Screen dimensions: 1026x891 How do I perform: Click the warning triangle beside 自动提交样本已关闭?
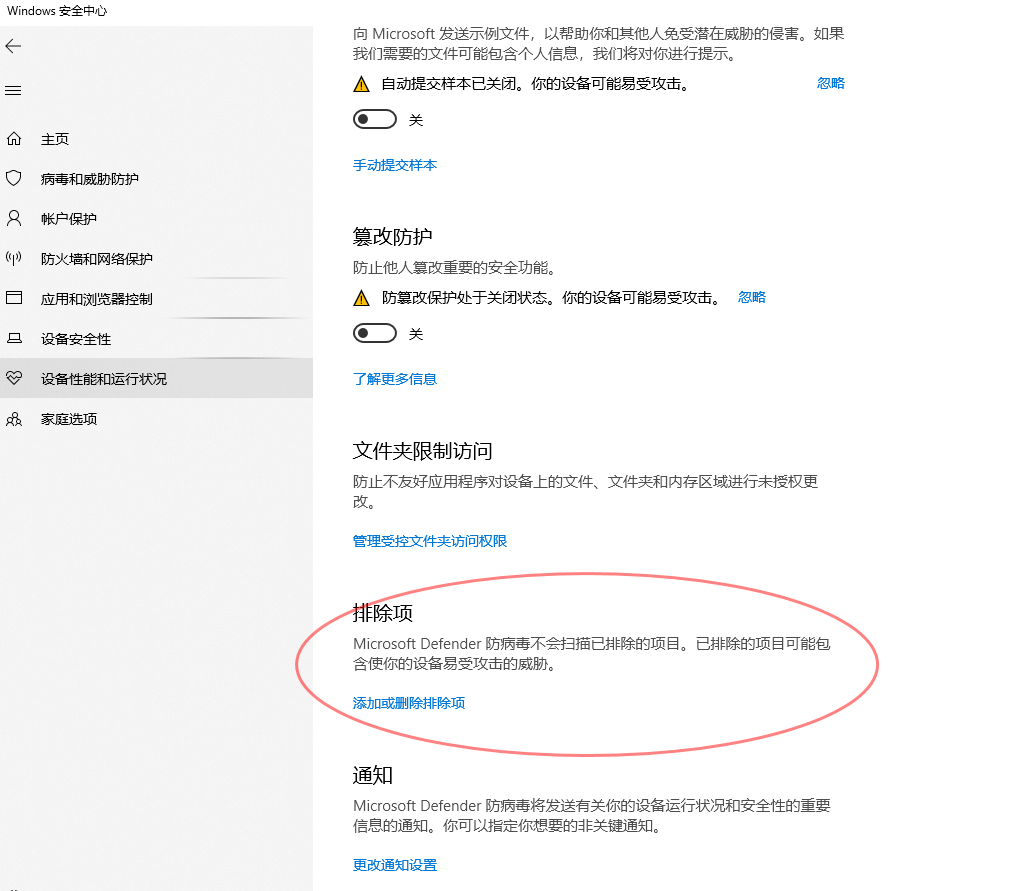[x=361, y=84]
